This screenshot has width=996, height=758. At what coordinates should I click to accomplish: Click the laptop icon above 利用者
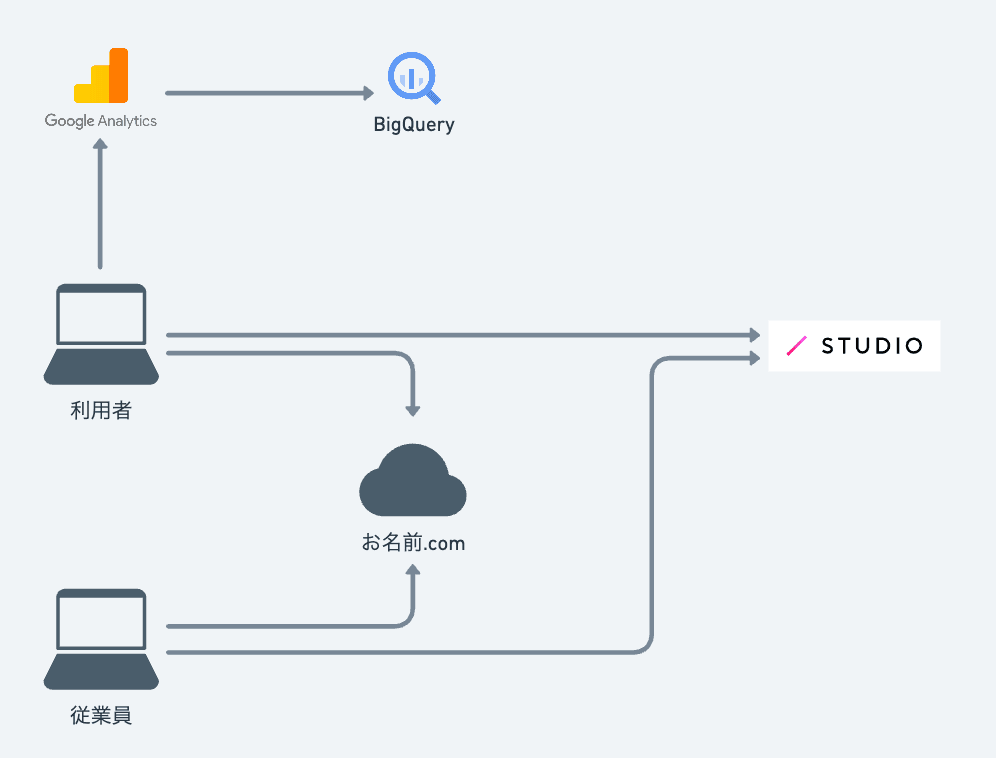[101, 334]
